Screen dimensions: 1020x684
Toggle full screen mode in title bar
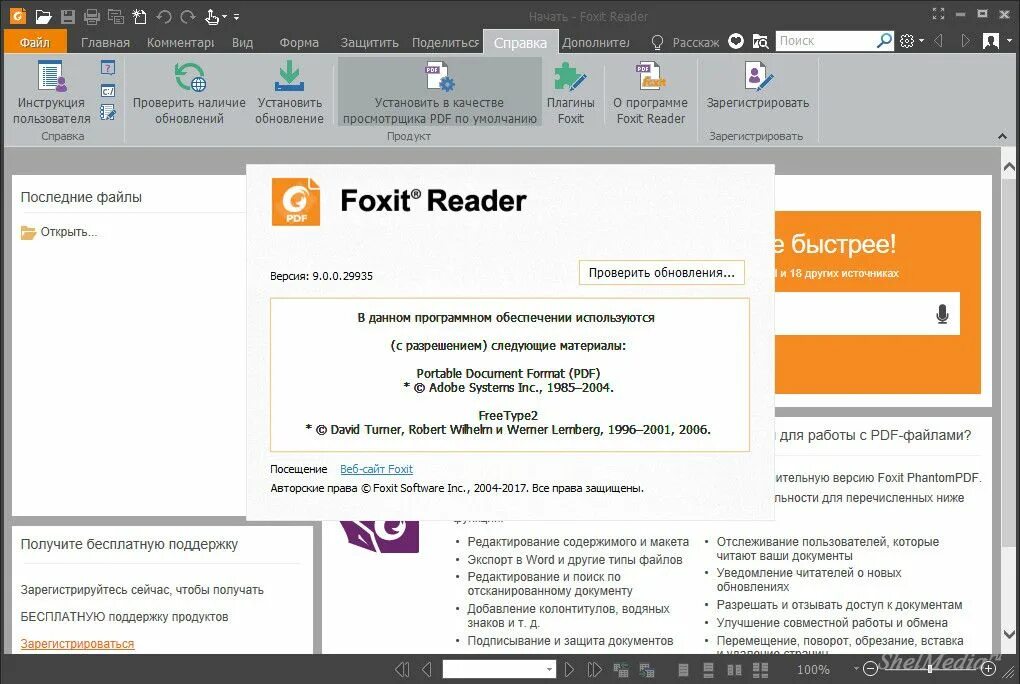(x=938, y=14)
